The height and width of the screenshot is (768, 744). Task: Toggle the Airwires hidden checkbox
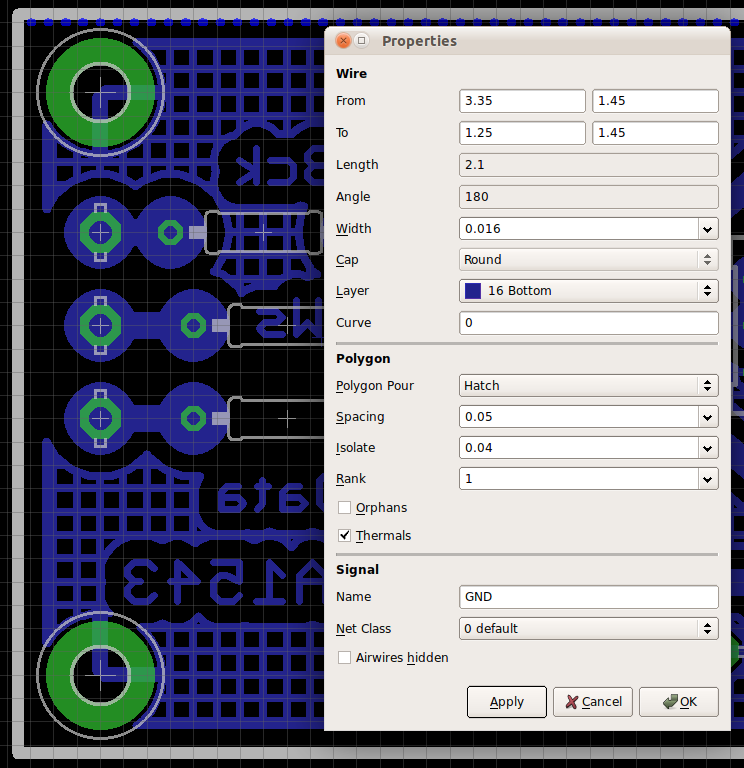(344, 657)
